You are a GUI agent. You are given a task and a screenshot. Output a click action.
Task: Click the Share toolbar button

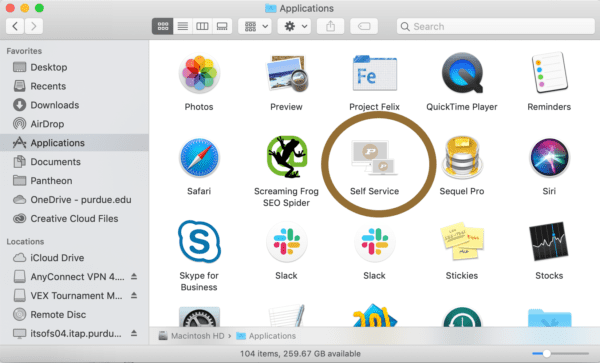[330, 26]
